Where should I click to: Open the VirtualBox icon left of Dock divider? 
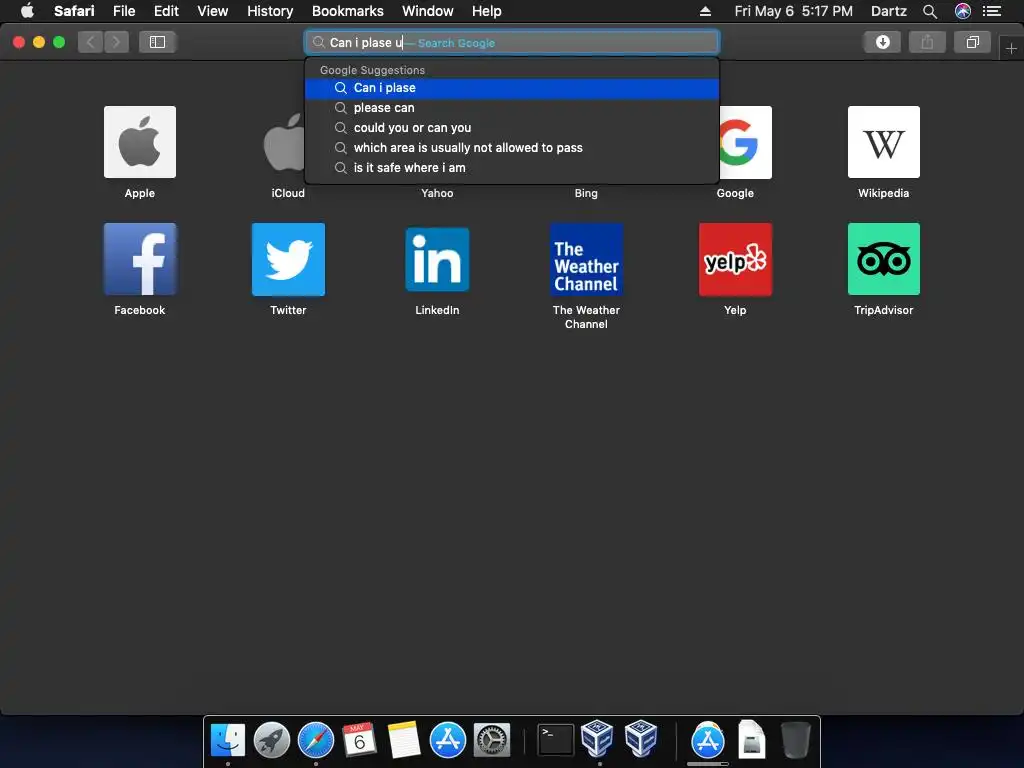[x=641, y=739]
